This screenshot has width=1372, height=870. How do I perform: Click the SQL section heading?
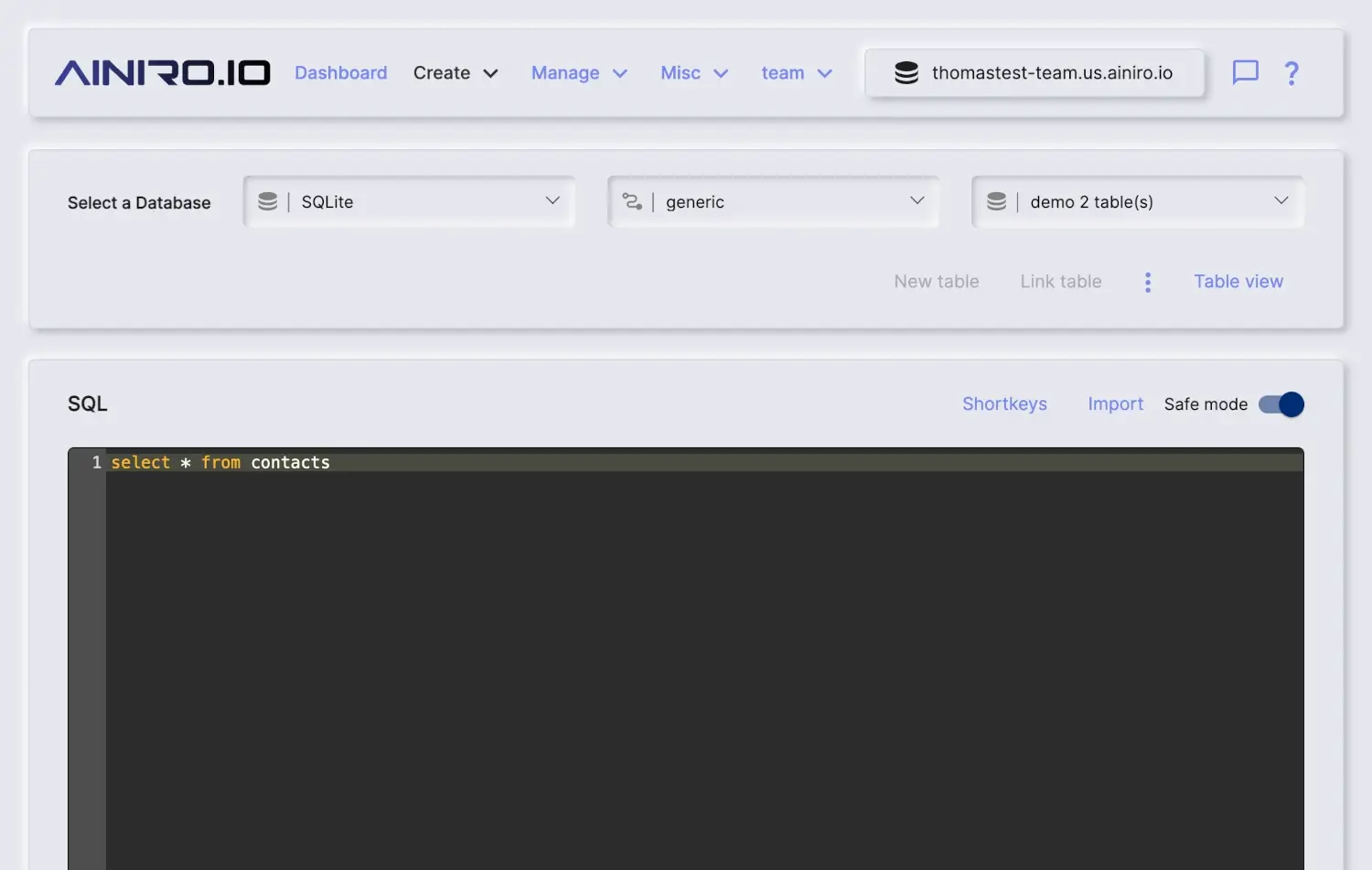coord(88,404)
